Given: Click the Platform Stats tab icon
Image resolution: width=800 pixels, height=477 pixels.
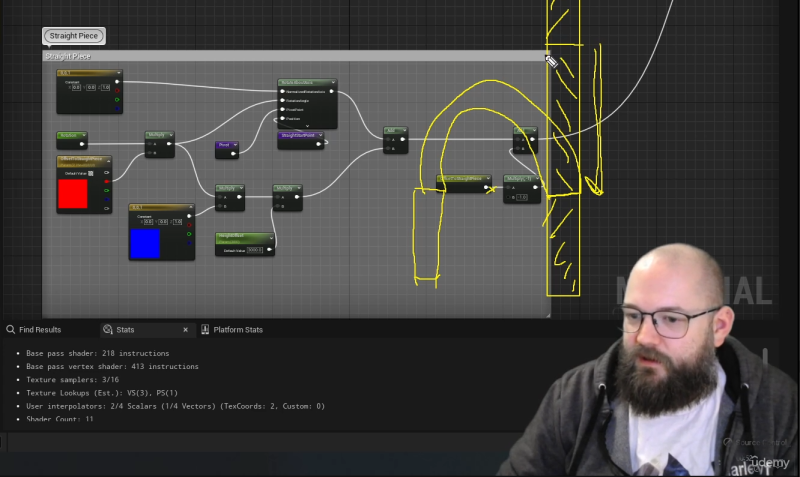Looking at the screenshot, I should 206,329.
